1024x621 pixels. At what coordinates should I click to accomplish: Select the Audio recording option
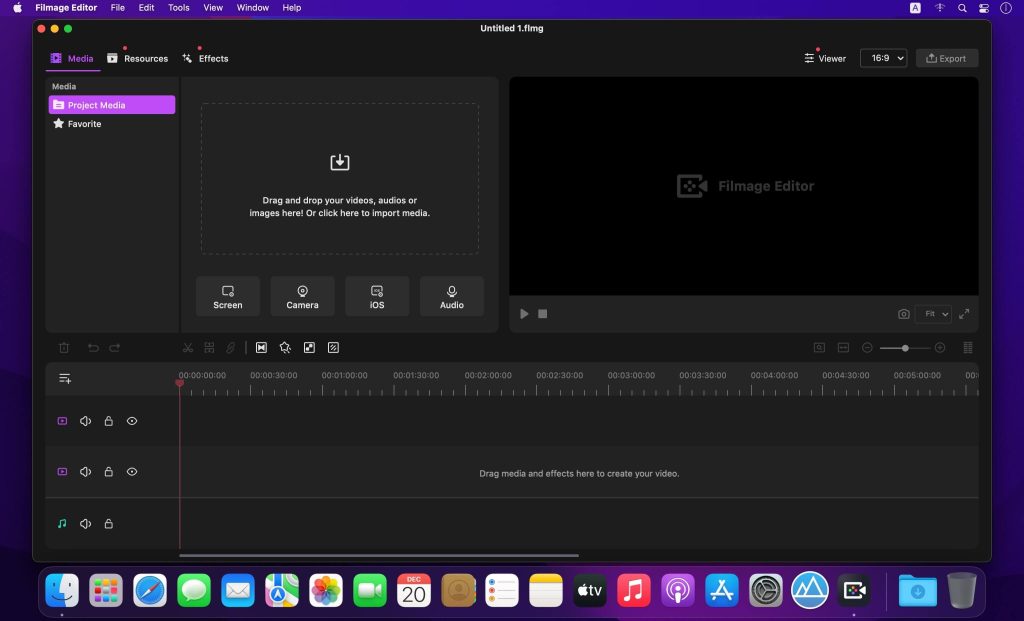452,296
